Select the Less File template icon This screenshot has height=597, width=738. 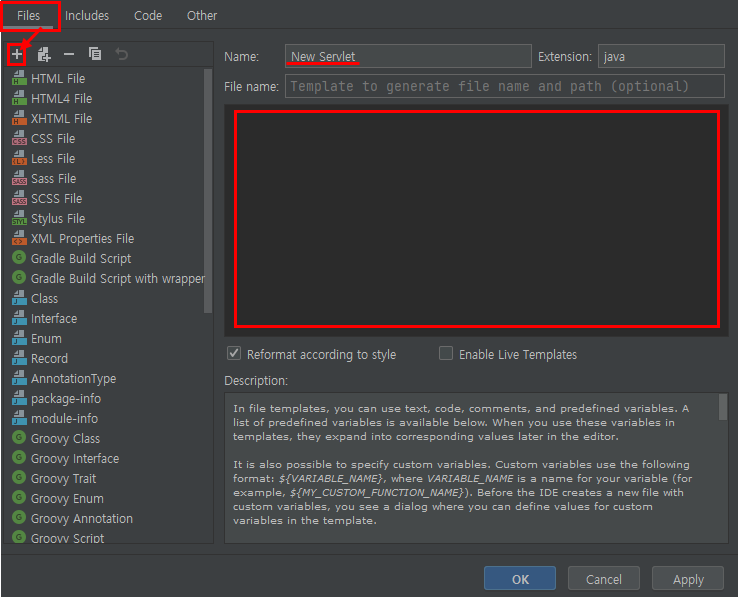pyautogui.click(x=19, y=158)
